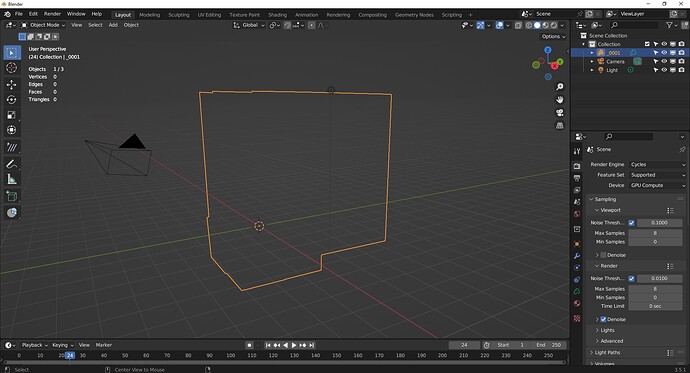
Task: Activate the Rotate tool
Action: (12, 99)
